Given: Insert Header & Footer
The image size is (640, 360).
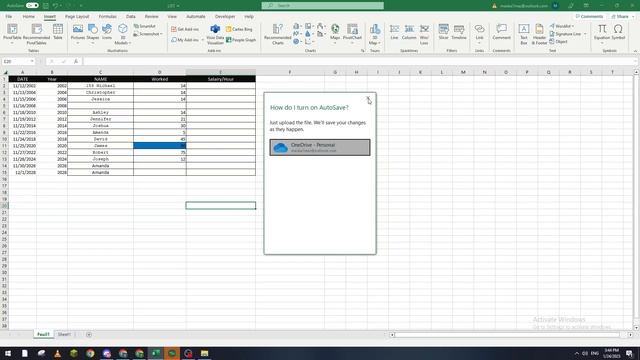Looking at the screenshot, I should (x=539, y=34).
